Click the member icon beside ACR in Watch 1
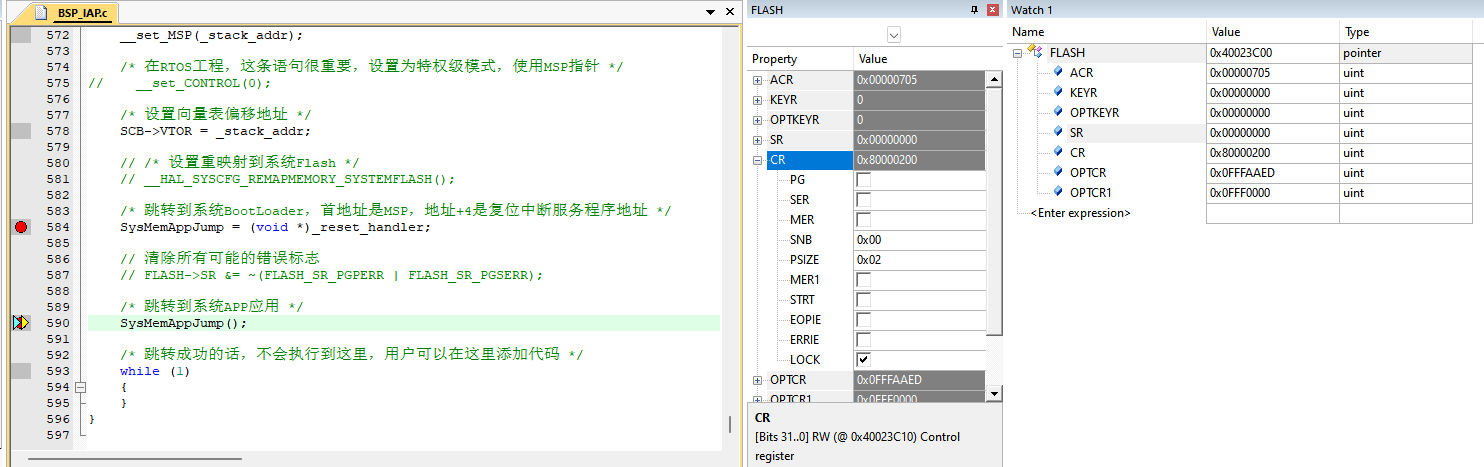 click(1058, 72)
